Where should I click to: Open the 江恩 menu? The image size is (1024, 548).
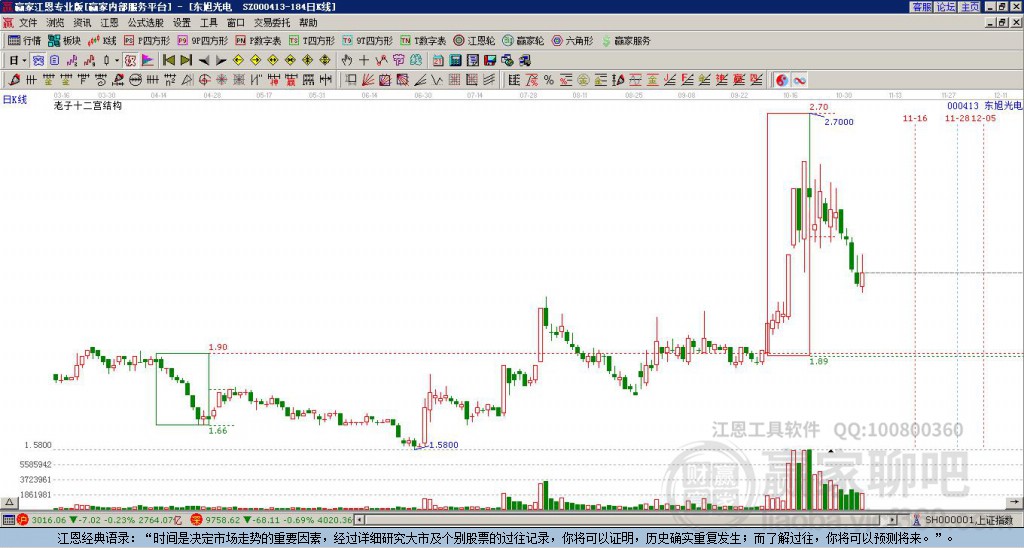110,23
